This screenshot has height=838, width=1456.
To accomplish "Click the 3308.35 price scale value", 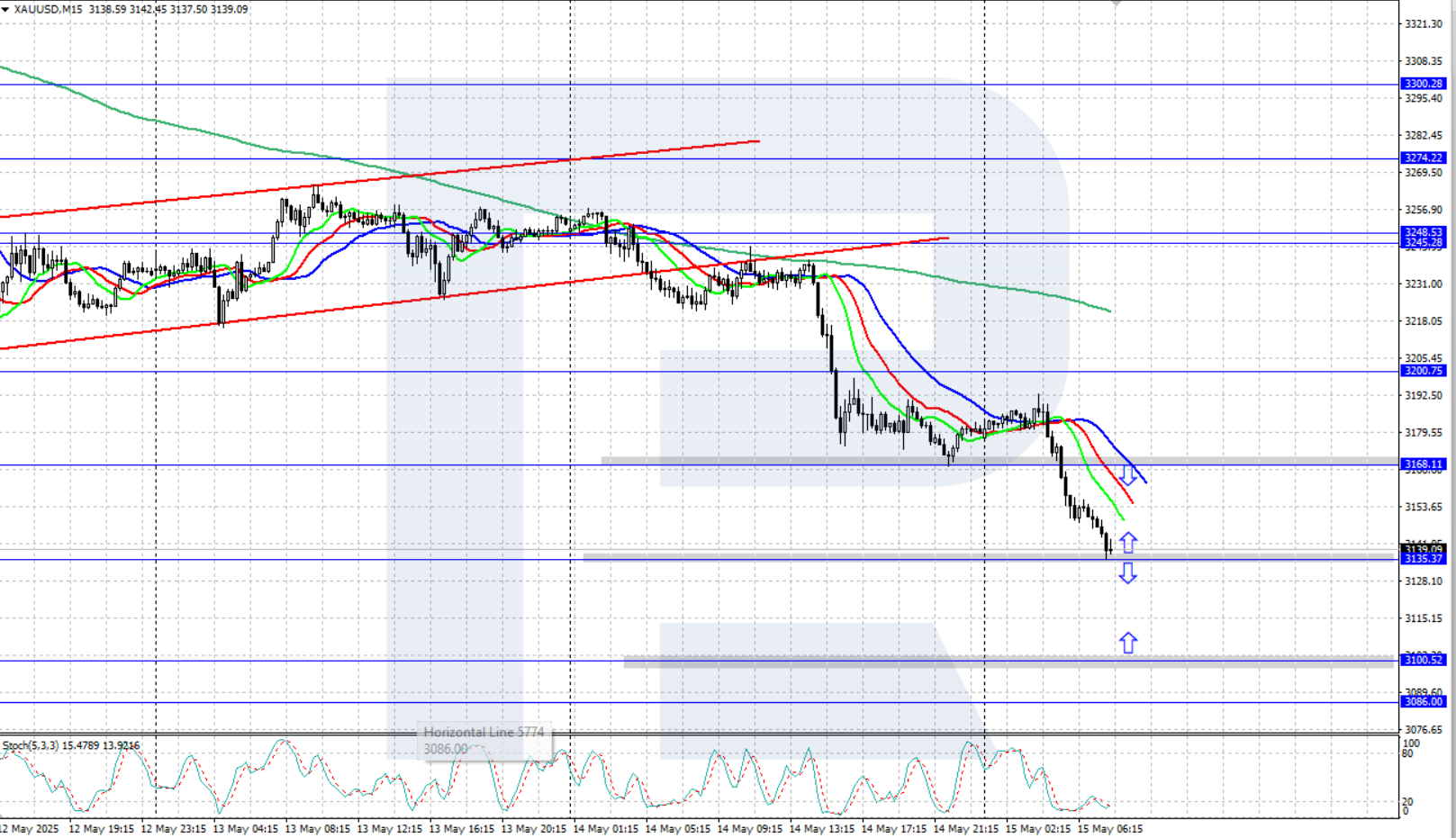I will (x=1424, y=61).
